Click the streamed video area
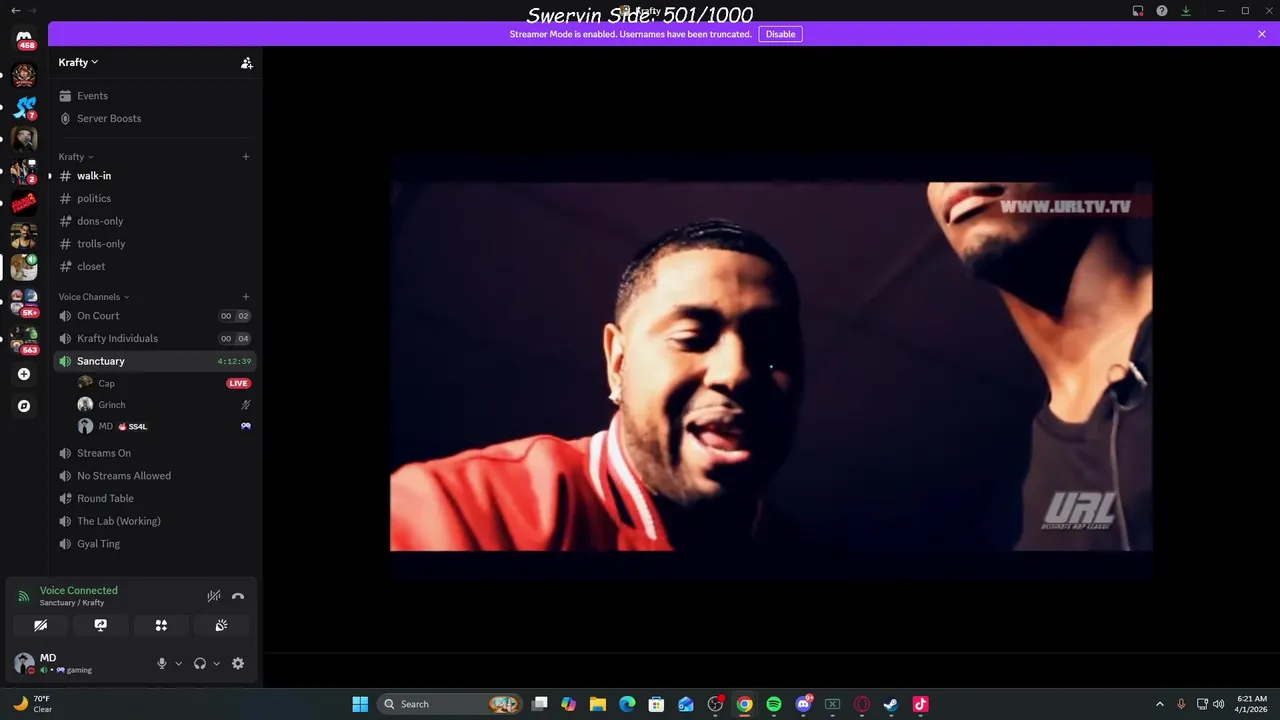This screenshot has width=1280, height=720. 771,366
